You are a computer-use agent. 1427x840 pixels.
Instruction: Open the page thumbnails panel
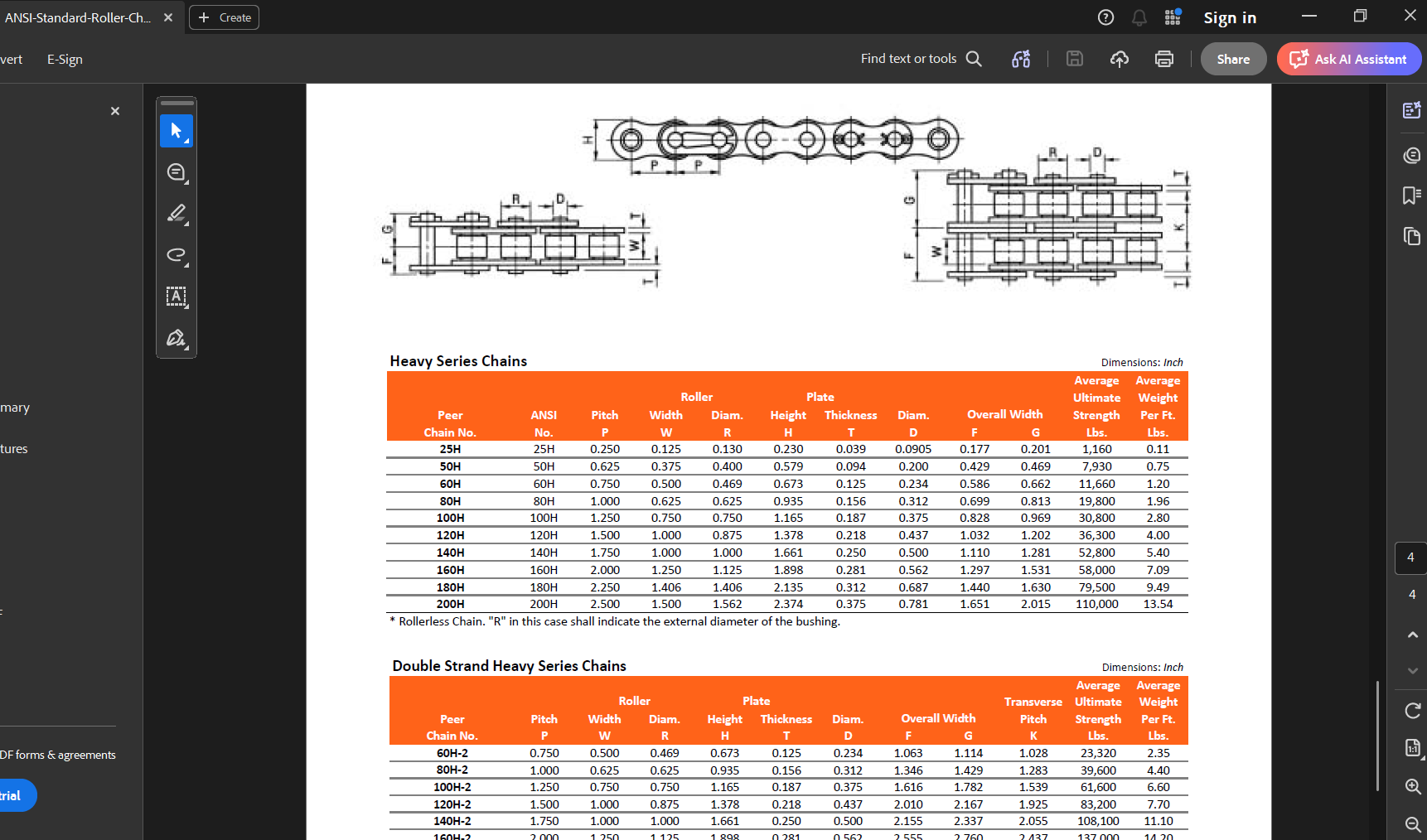tap(1412, 236)
